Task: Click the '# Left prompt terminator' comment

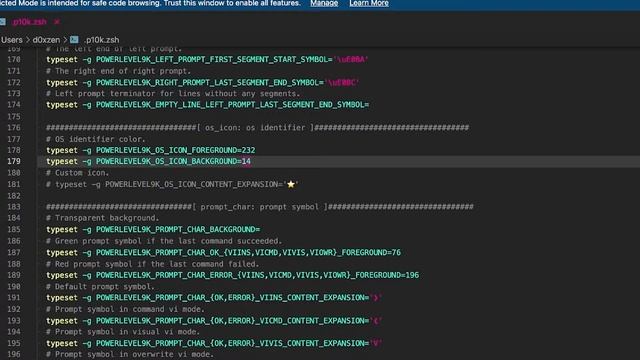Action: (173, 93)
